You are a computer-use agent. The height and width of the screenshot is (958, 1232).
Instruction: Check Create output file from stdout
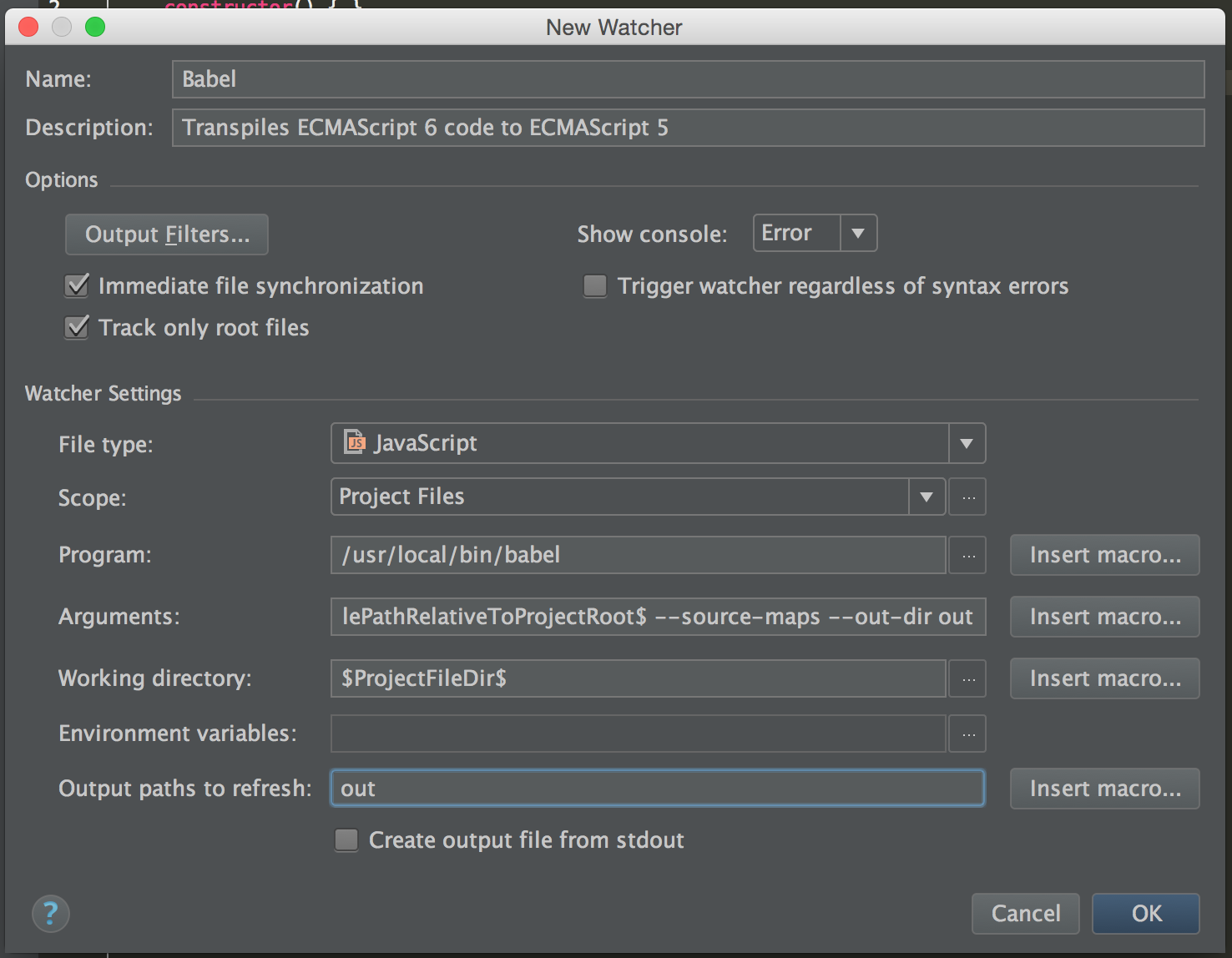[346, 840]
